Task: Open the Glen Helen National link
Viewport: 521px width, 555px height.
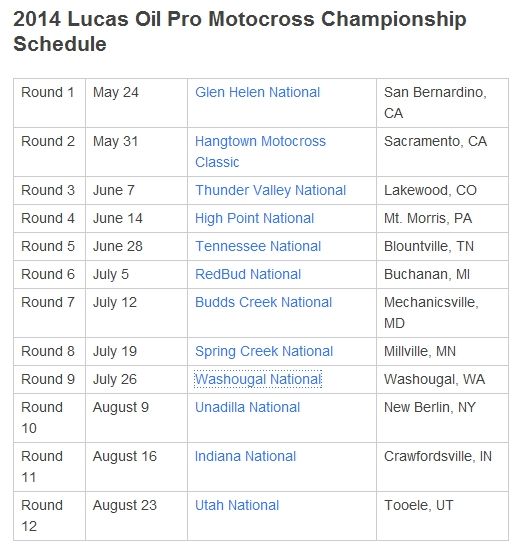Action: (257, 92)
